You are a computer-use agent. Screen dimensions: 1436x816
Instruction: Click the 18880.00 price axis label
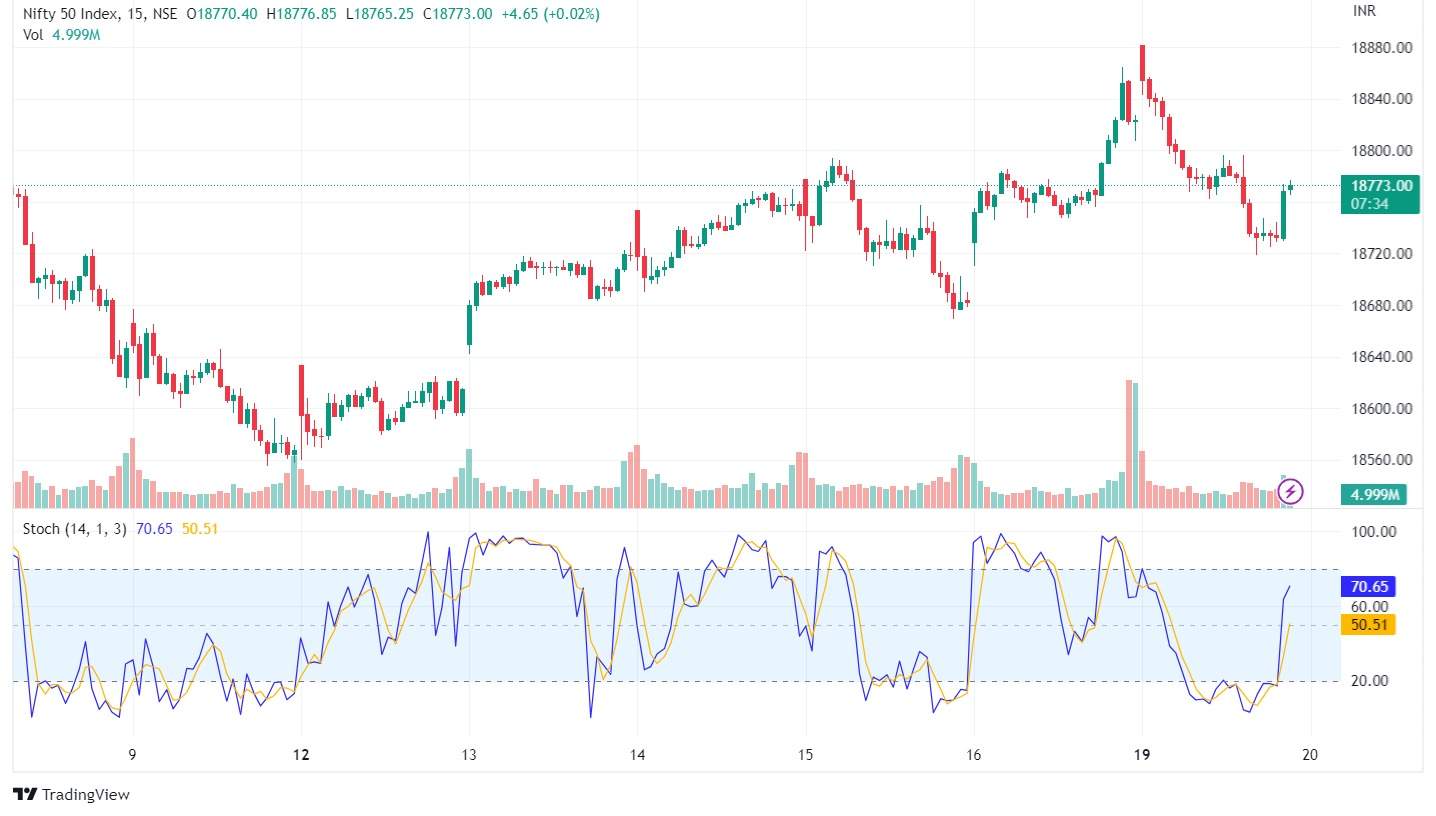1381,47
